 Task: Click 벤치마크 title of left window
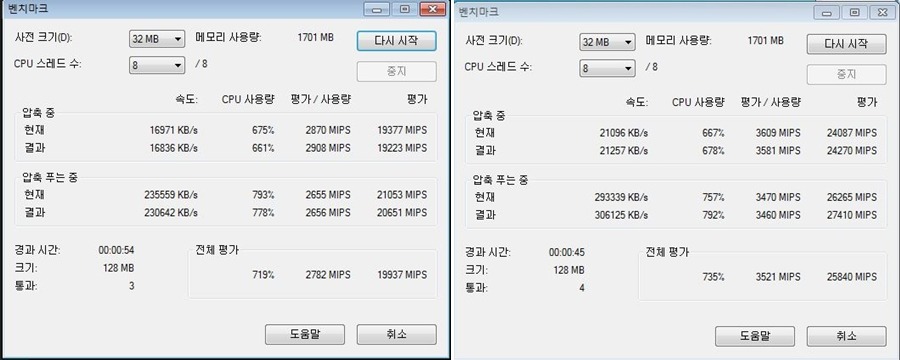click(x=28, y=9)
